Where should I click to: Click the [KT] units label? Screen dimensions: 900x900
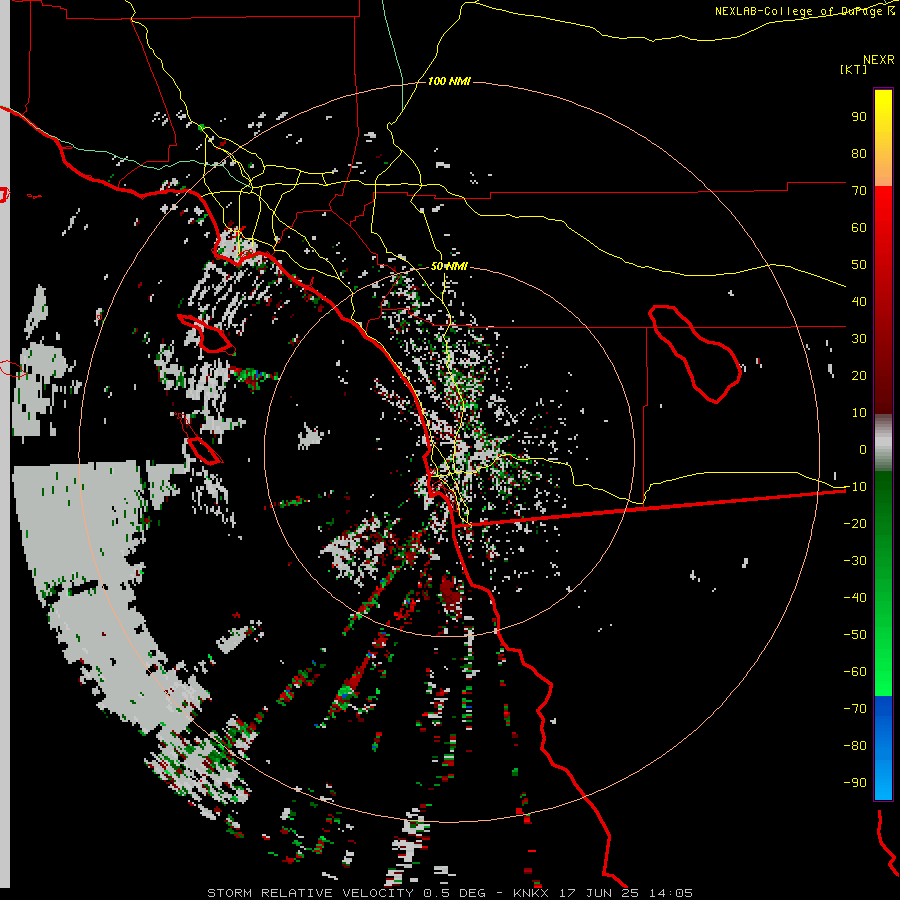click(853, 69)
